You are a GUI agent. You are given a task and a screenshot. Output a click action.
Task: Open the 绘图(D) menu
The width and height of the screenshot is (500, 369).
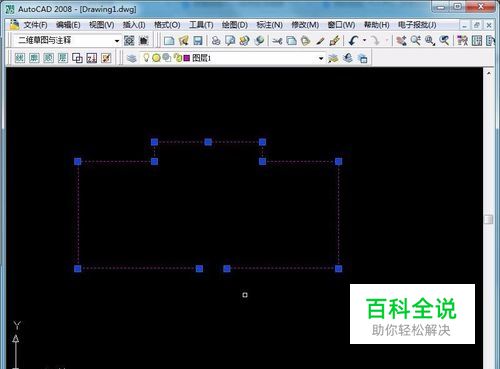(x=235, y=25)
